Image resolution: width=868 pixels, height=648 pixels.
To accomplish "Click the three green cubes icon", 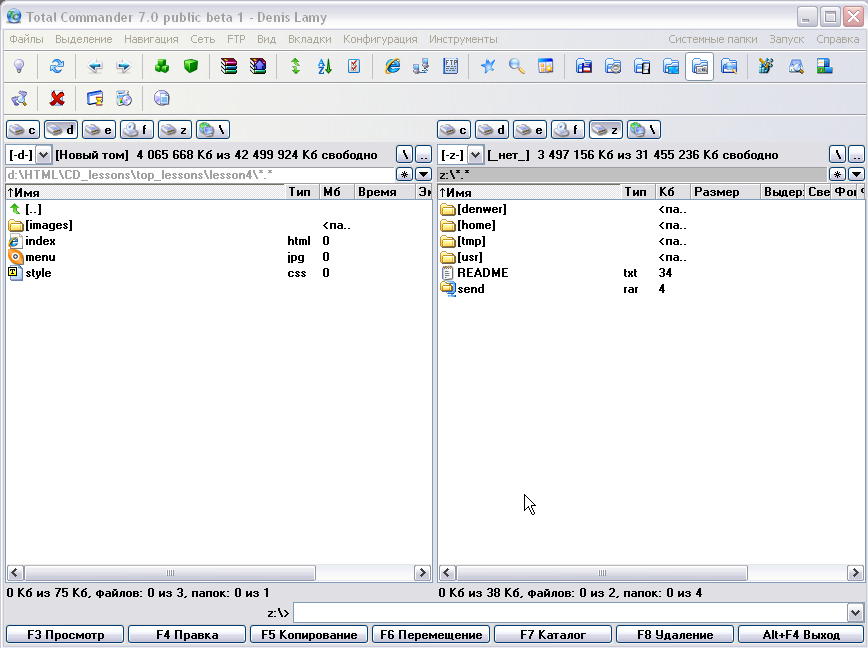I will [x=162, y=66].
